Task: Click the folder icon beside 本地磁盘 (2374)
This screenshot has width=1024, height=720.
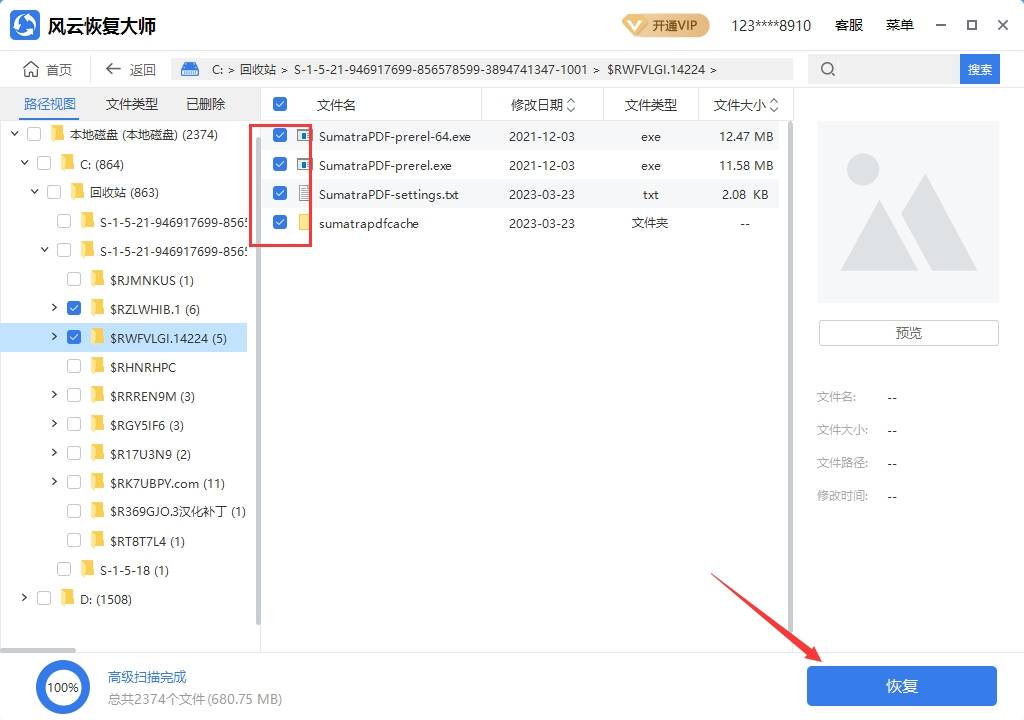Action: click(57, 134)
